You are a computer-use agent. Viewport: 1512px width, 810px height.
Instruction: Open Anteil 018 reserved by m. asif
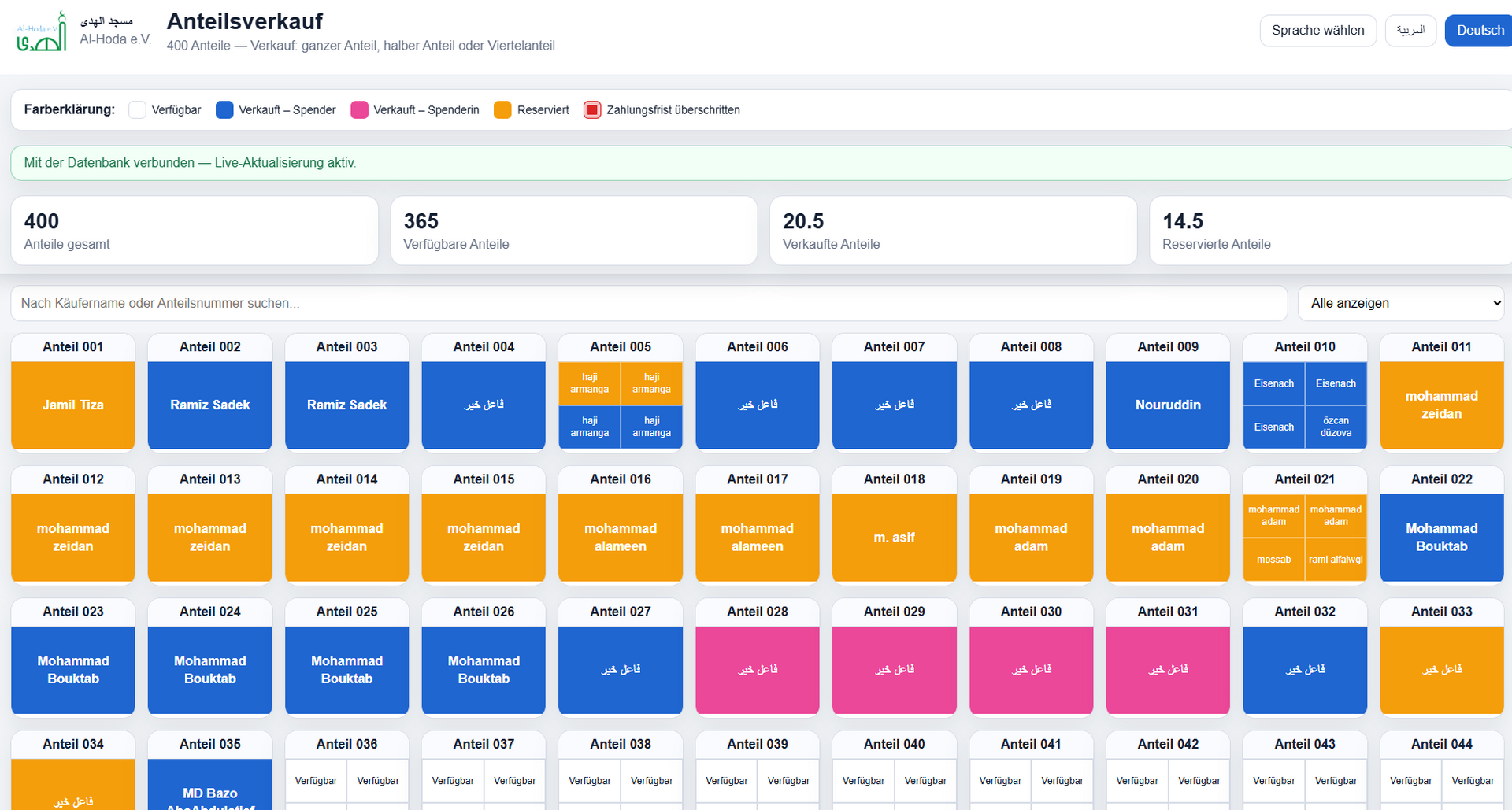(x=894, y=538)
